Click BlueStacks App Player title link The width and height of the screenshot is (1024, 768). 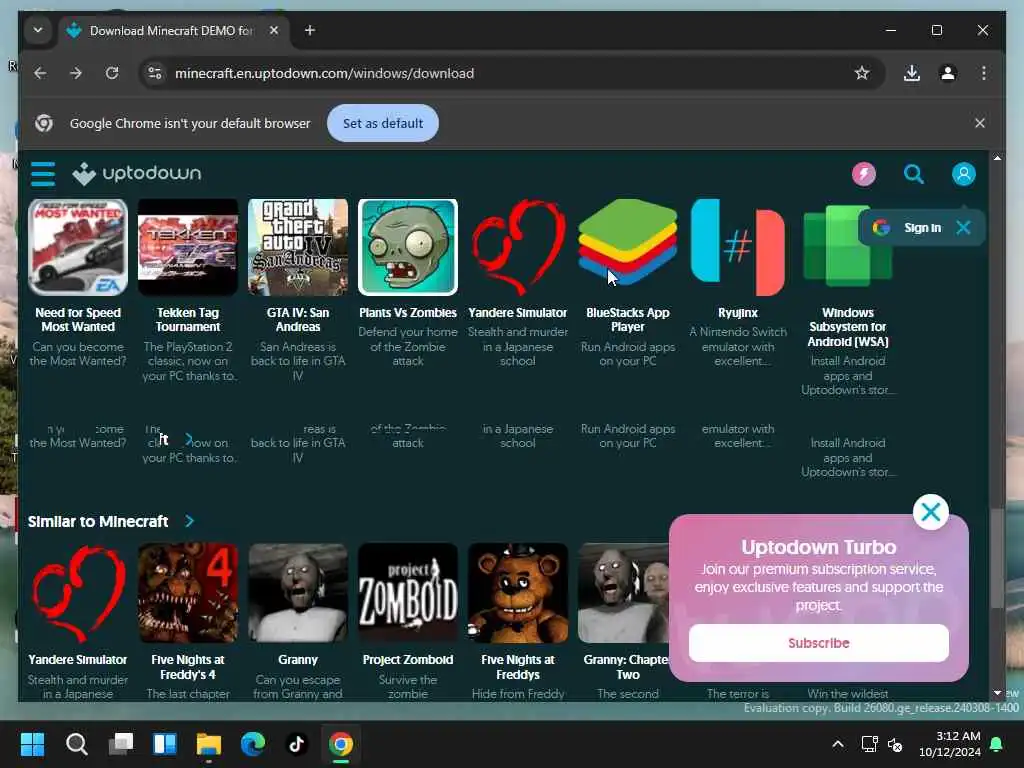point(628,319)
